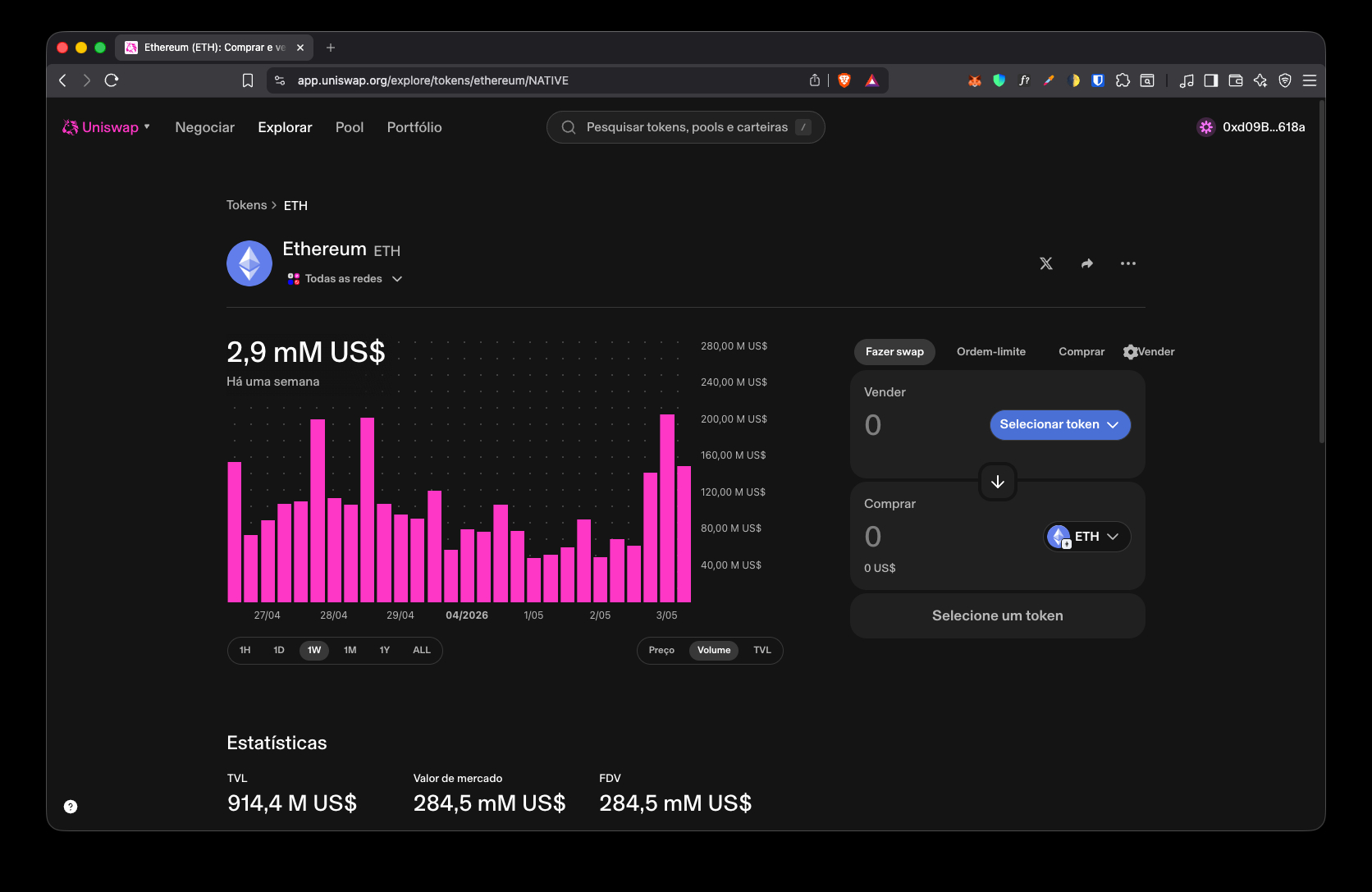Open Brave Shields lion icon
The height and width of the screenshot is (892, 1372).
click(844, 80)
